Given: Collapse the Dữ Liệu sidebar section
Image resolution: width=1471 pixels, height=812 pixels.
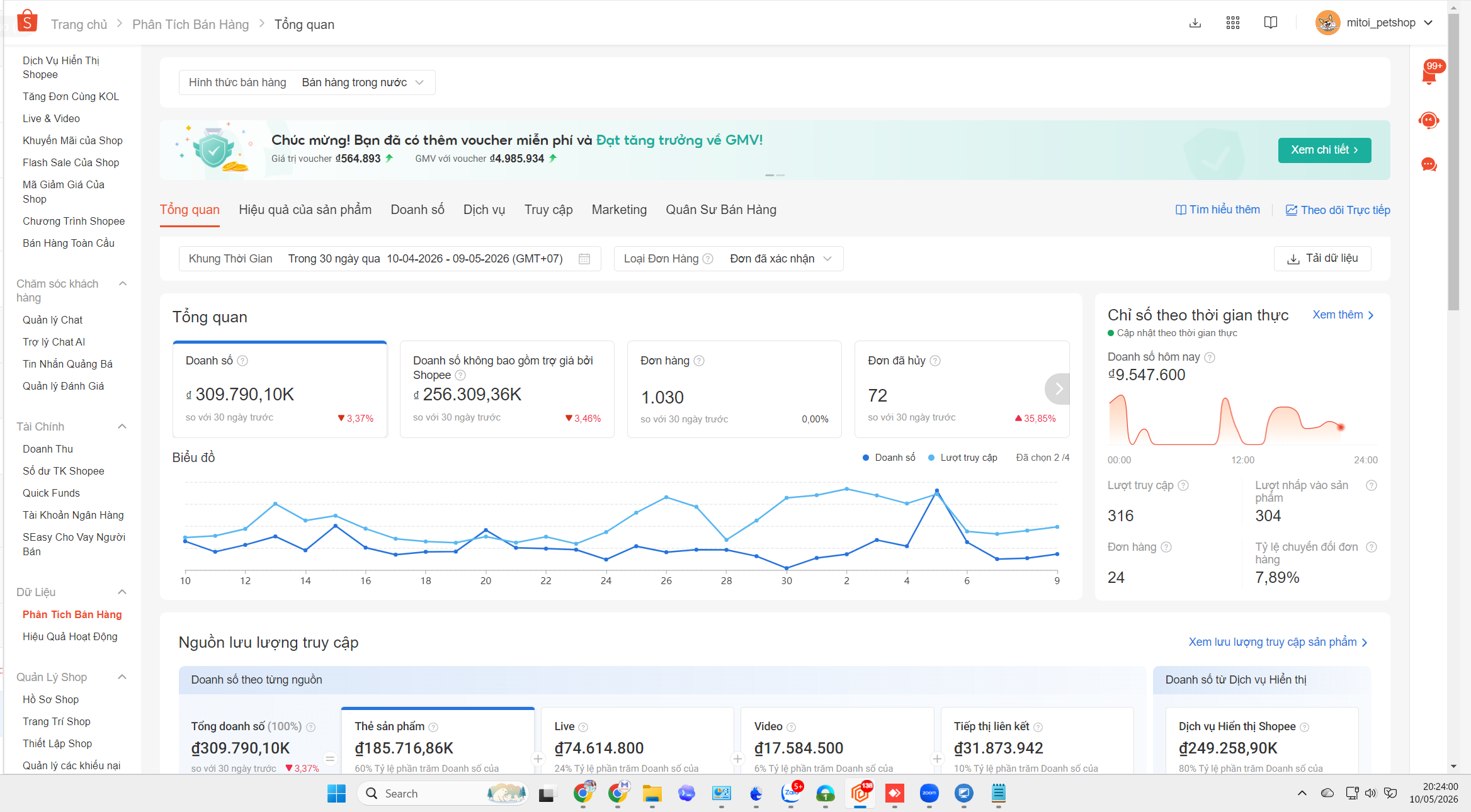Looking at the screenshot, I should pos(123,592).
